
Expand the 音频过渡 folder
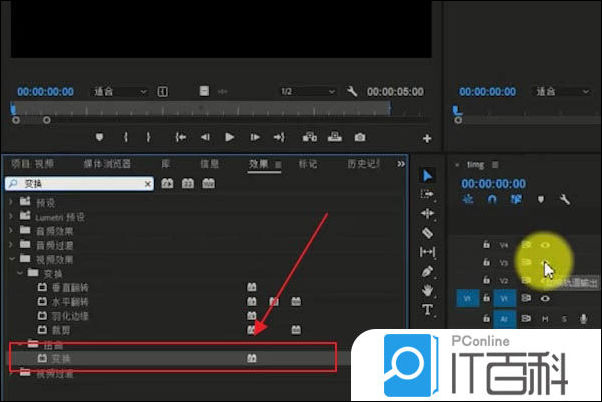[11, 245]
